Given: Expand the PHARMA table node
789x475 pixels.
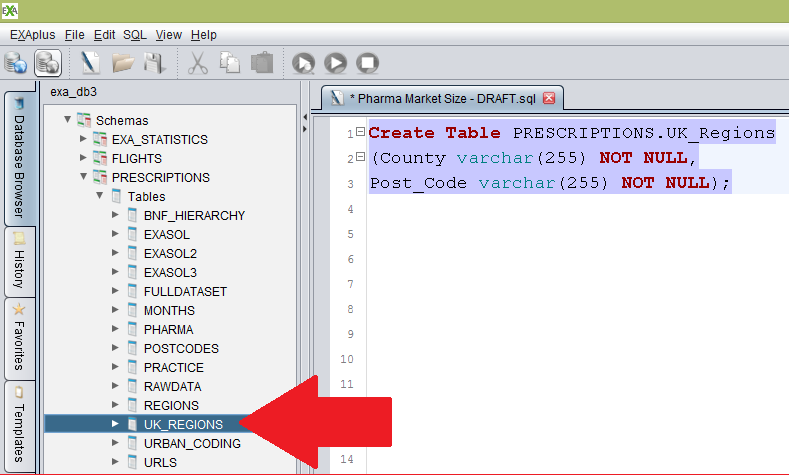Looking at the screenshot, I should pyautogui.click(x=115, y=329).
